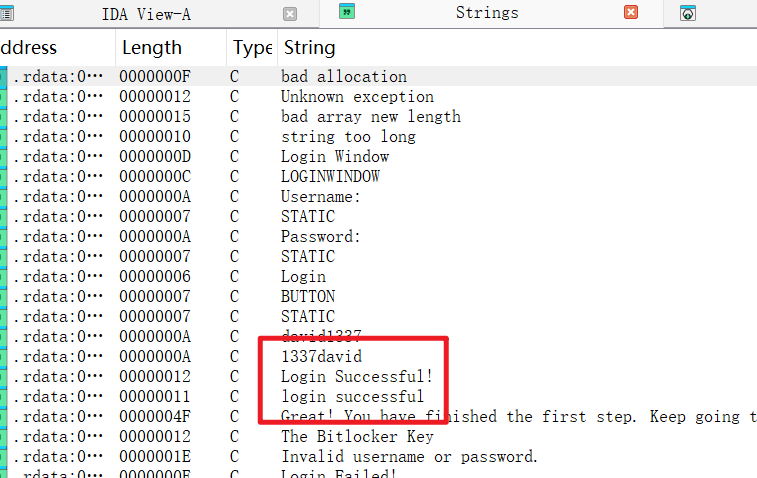The width and height of the screenshot is (757, 478).
Task: Click the row icon beside "bad allocation"
Action: tap(5, 77)
